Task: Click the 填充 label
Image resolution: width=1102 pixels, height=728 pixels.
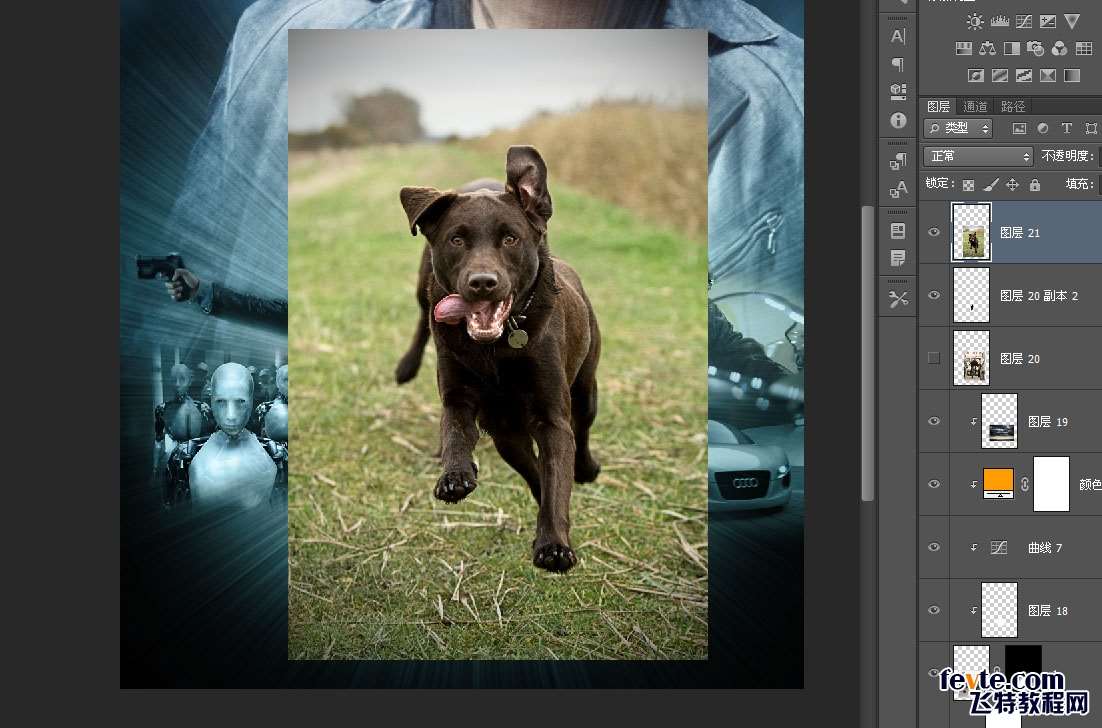Action: coord(1080,184)
